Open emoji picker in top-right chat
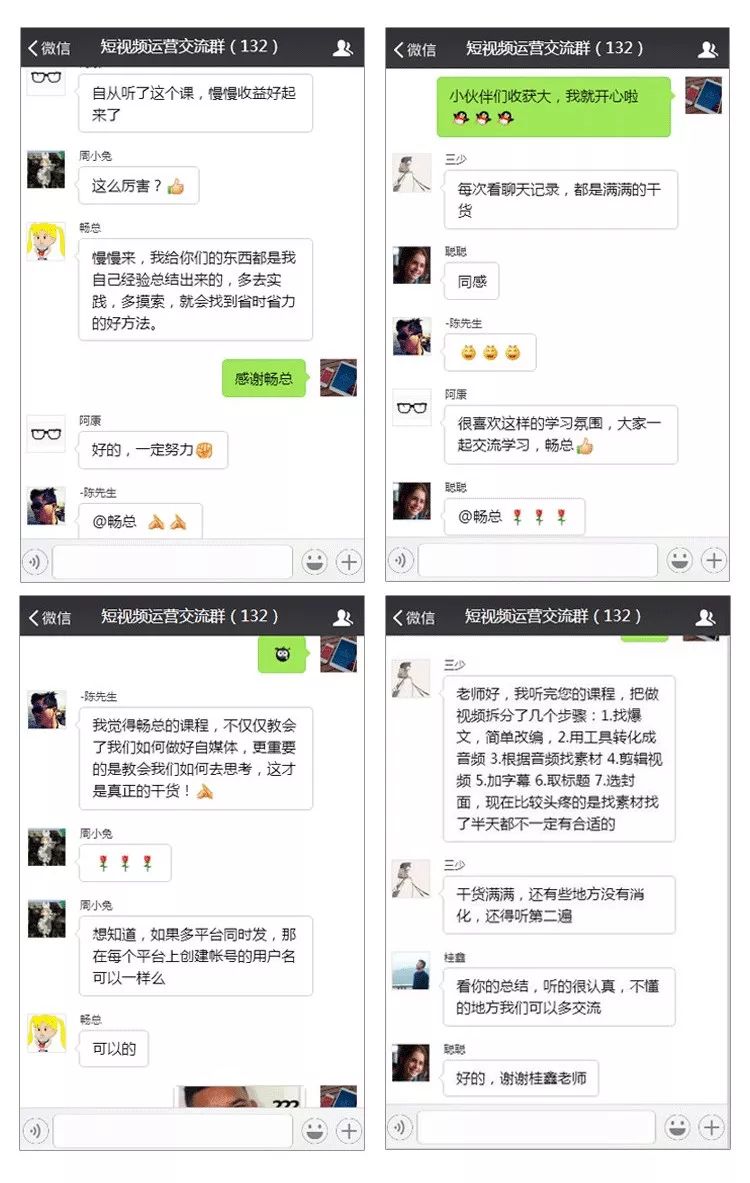 click(680, 561)
